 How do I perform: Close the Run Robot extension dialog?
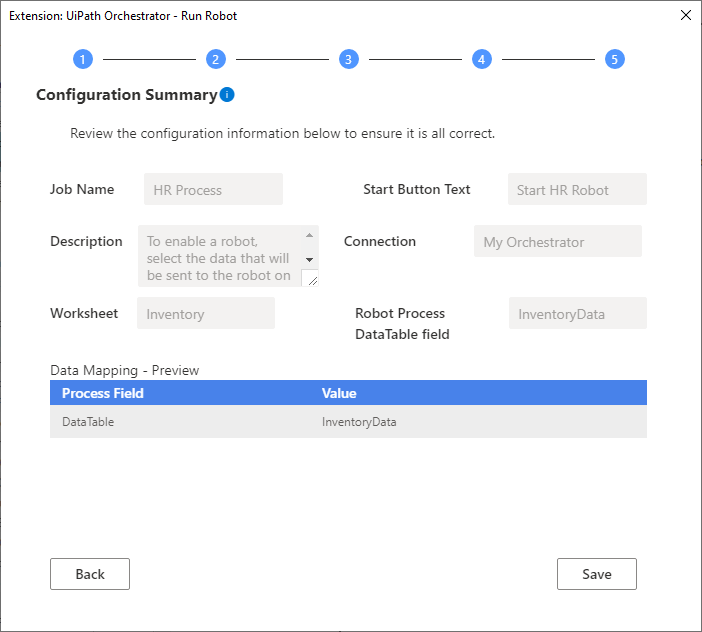(x=685, y=15)
